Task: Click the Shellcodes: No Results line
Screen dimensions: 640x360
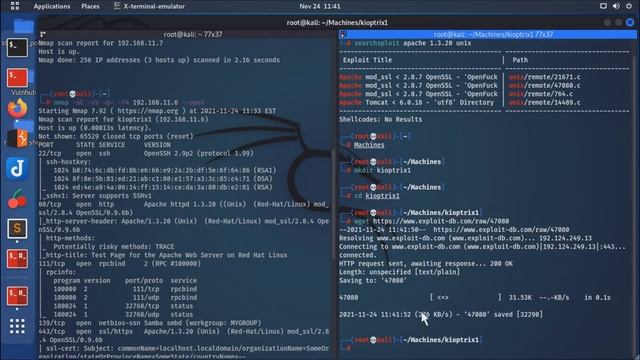Action: (380, 119)
